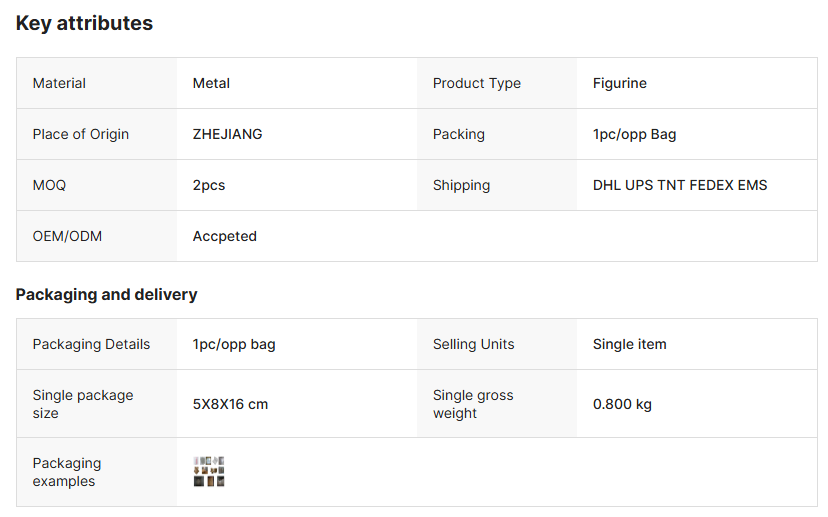
Task: Click the Packaging and delivery heading
Action: click(x=106, y=294)
